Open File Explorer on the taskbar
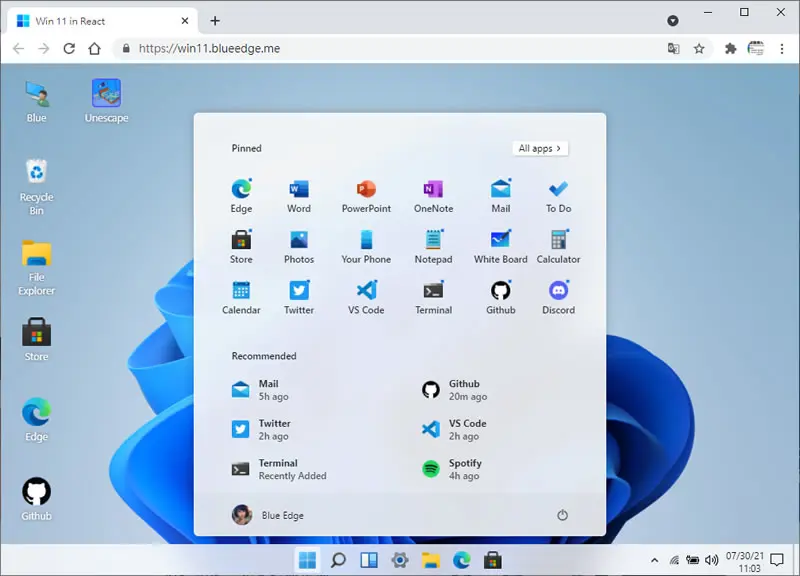The width and height of the screenshot is (800, 576). (431, 560)
